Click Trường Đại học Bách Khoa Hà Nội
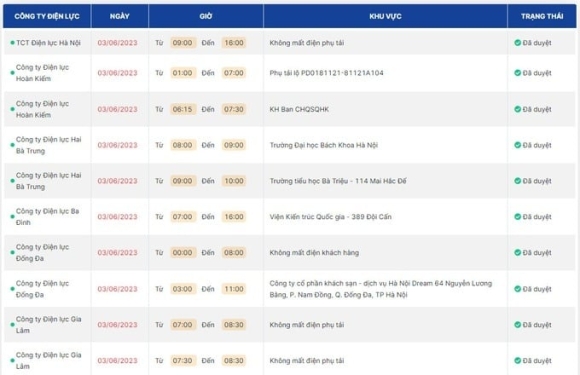The image size is (580, 375). (324, 145)
